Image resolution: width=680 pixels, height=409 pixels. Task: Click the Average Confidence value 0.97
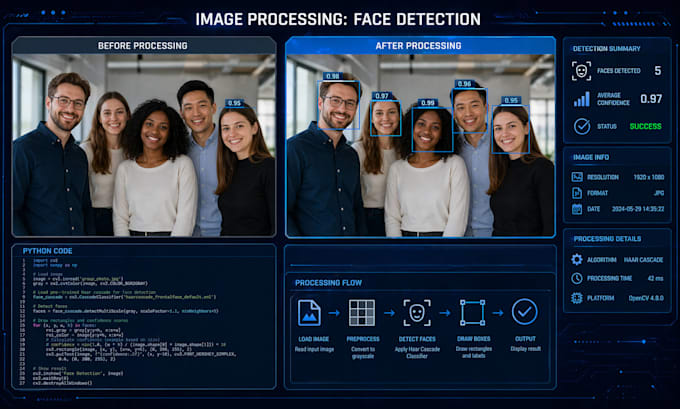coord(651,99)
